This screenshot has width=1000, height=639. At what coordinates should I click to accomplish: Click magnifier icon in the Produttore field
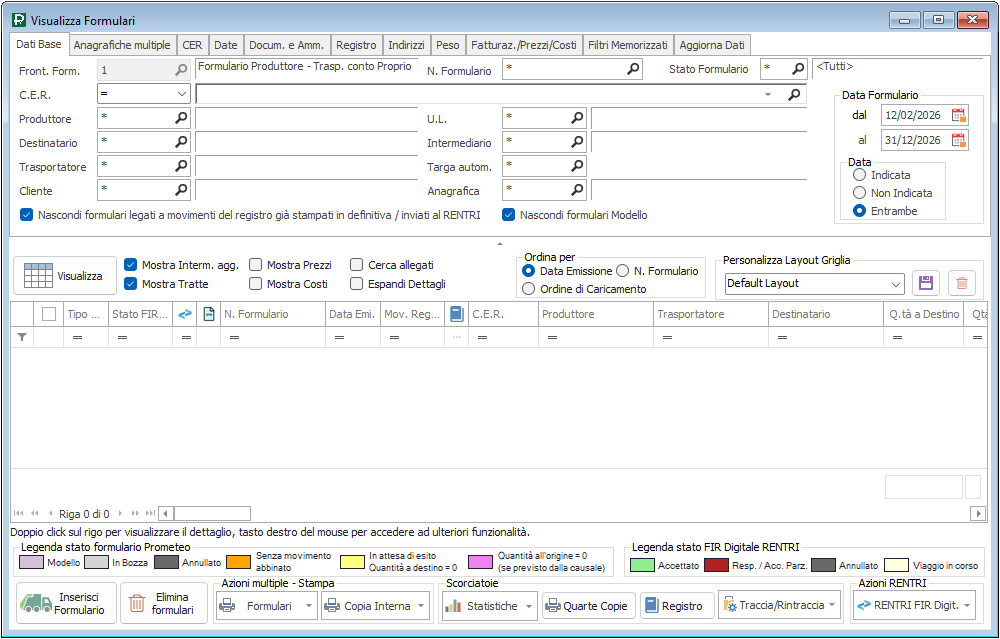pyautogui.click(x=181, y=118)
